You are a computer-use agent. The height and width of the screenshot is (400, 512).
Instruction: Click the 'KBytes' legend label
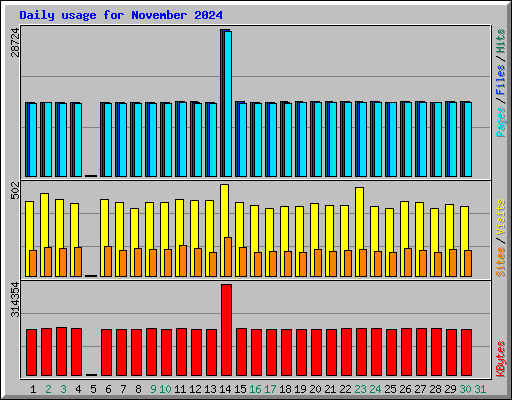[501, 359]
